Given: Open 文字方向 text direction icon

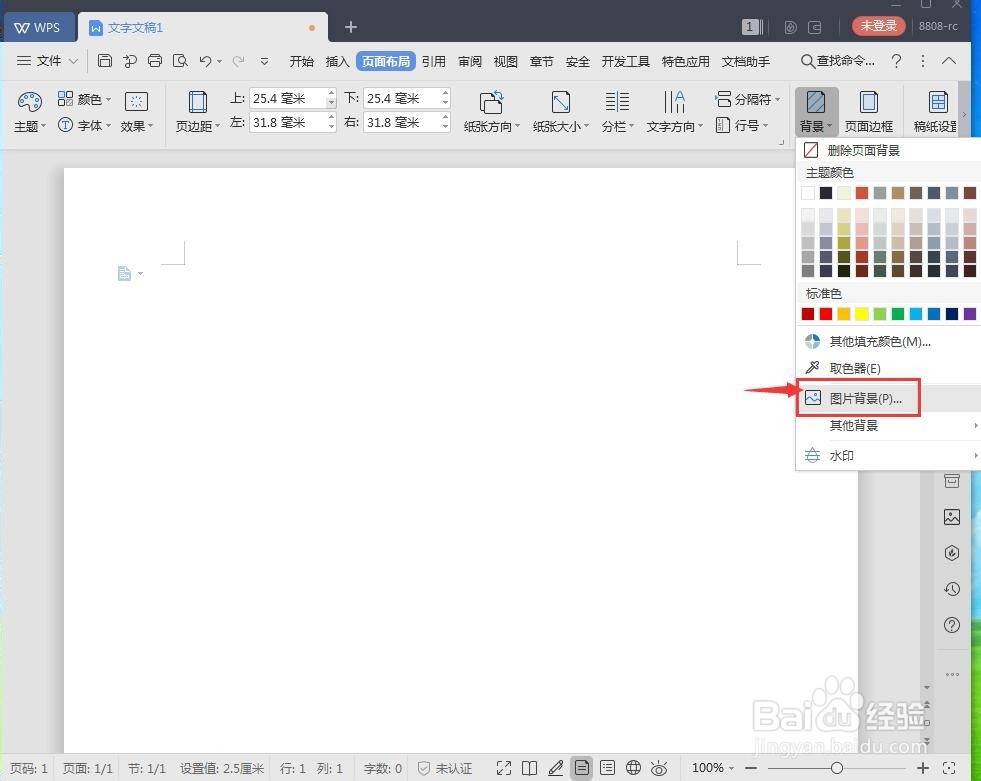Looking at the screenshot, I should coord(674,101).
